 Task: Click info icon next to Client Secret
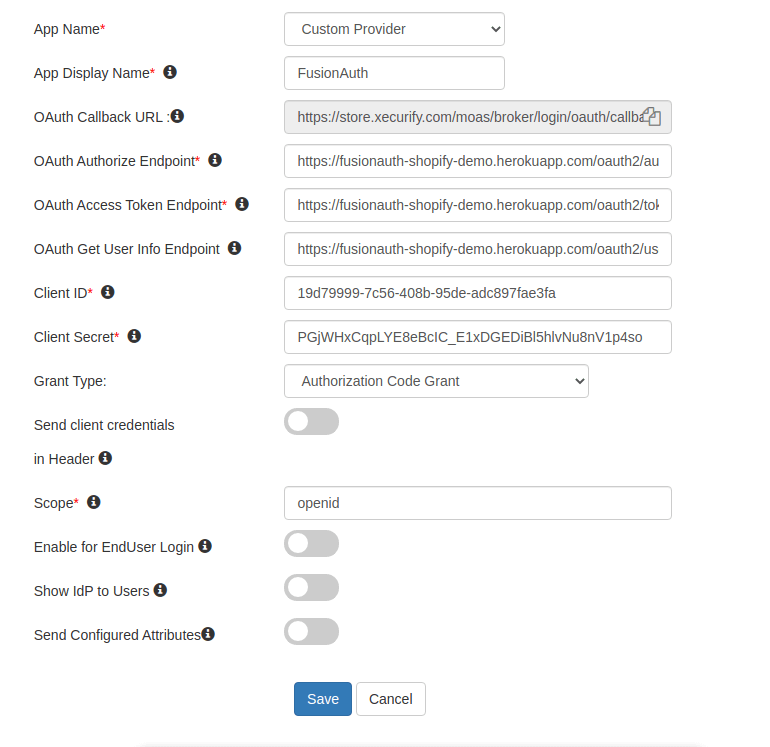pos(135,336)
